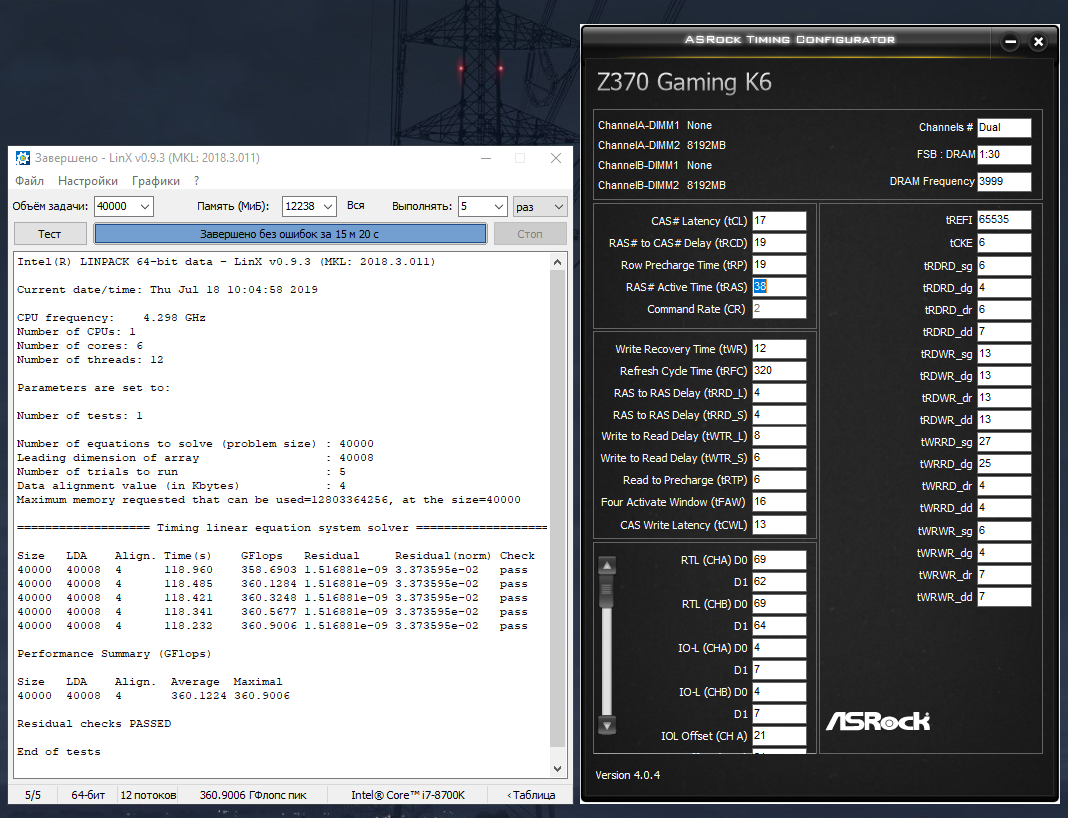Click the tRCD value field
The image size is (1068, 818).
pos(779,242)
